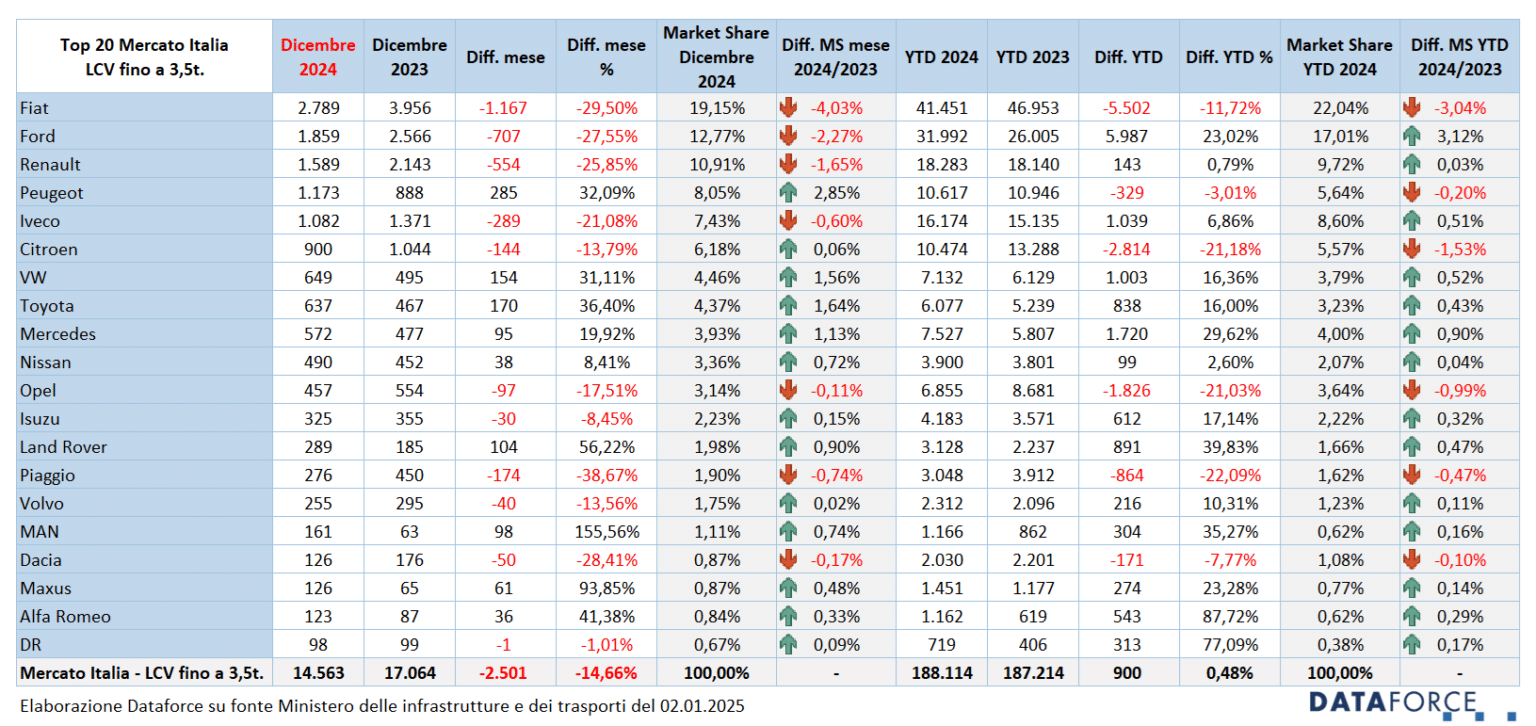This screenshot has width=1536, height=726.
Task: Select the green up arrow beside DR's 0,17%
Action: (1412, 645)
